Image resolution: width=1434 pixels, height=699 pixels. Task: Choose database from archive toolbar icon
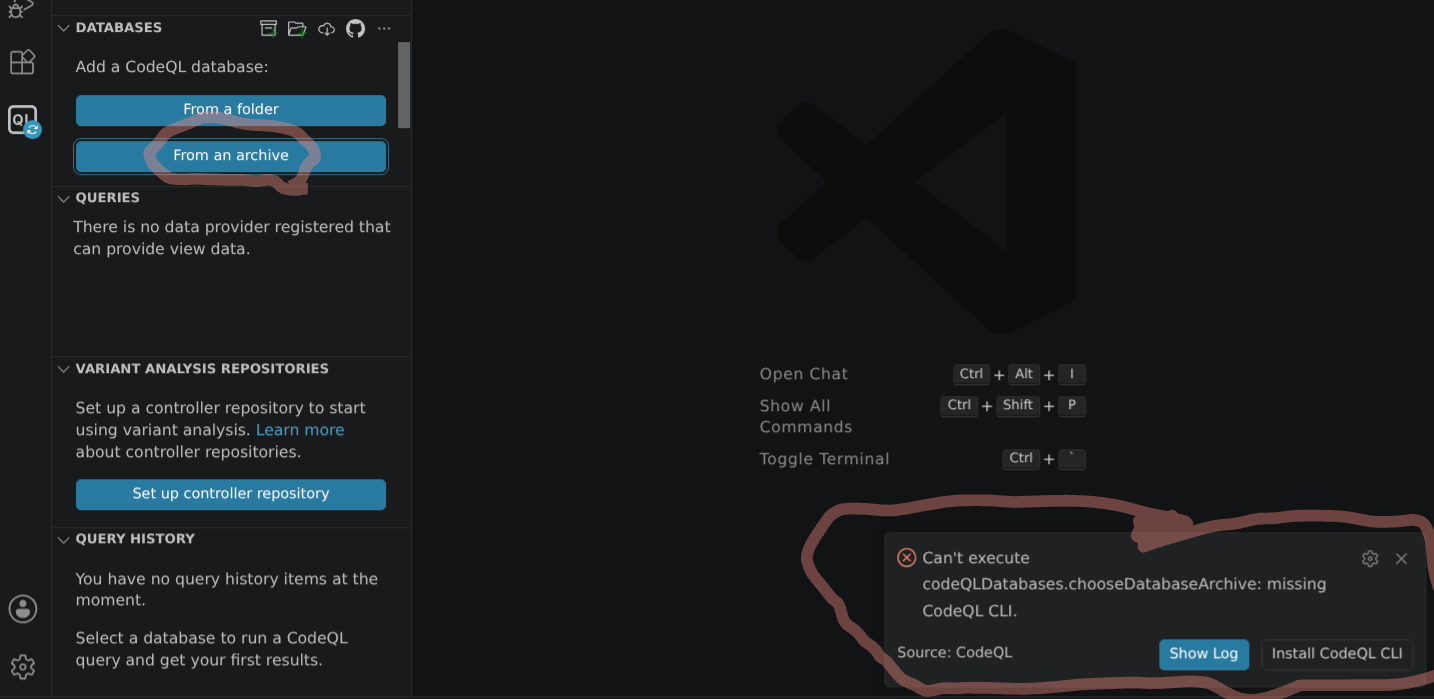[269, 28]
